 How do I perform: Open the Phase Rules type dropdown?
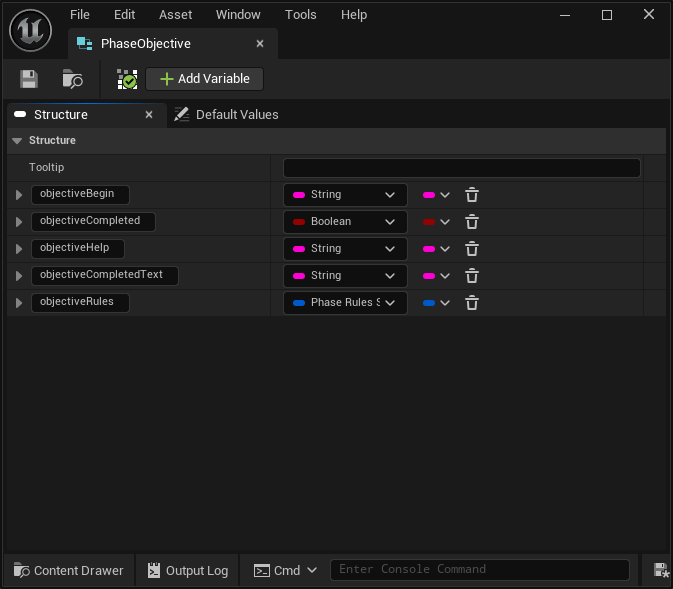(x=345, y=303)
